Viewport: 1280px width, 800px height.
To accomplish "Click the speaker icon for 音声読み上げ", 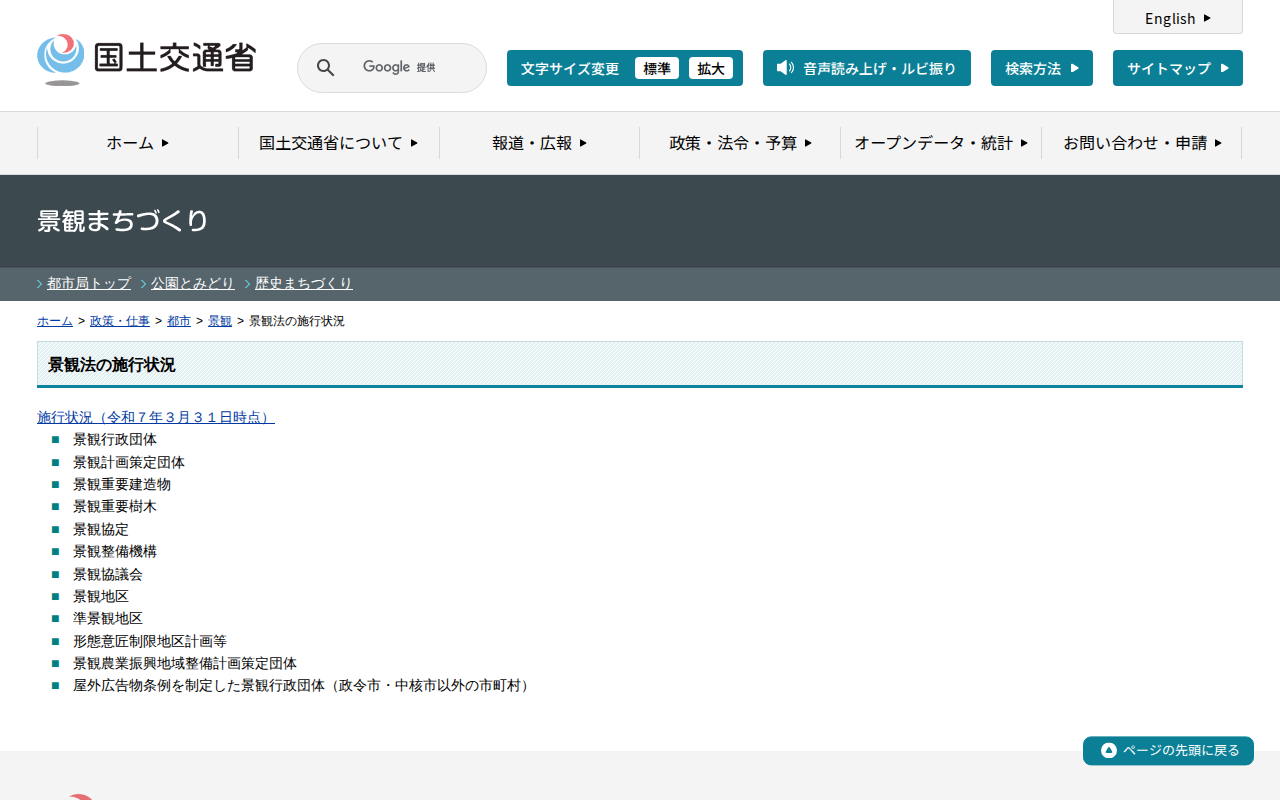I will (785, 68).
